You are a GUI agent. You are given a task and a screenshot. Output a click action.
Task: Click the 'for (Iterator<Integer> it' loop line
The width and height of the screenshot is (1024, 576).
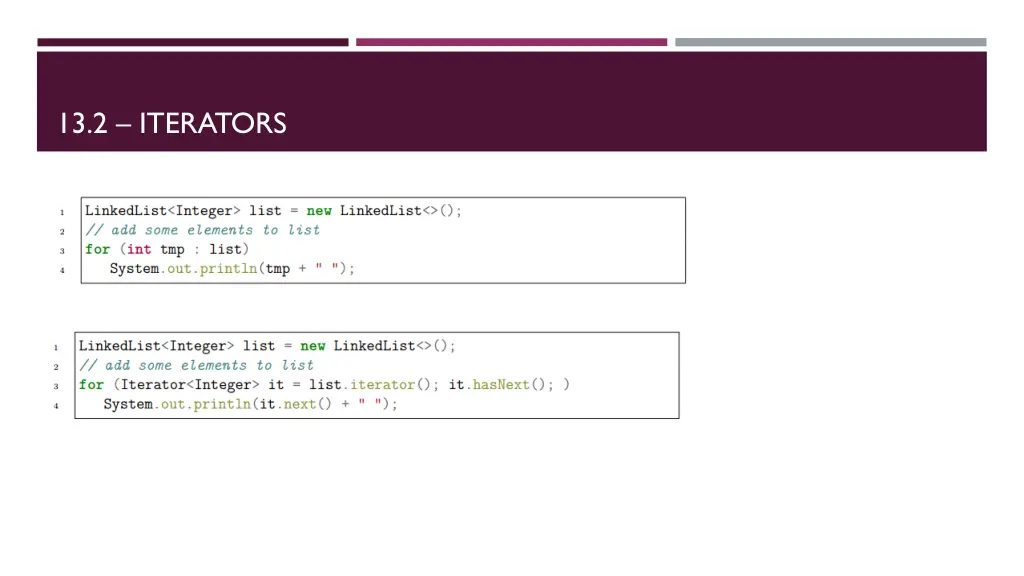[x=324, y=385]
